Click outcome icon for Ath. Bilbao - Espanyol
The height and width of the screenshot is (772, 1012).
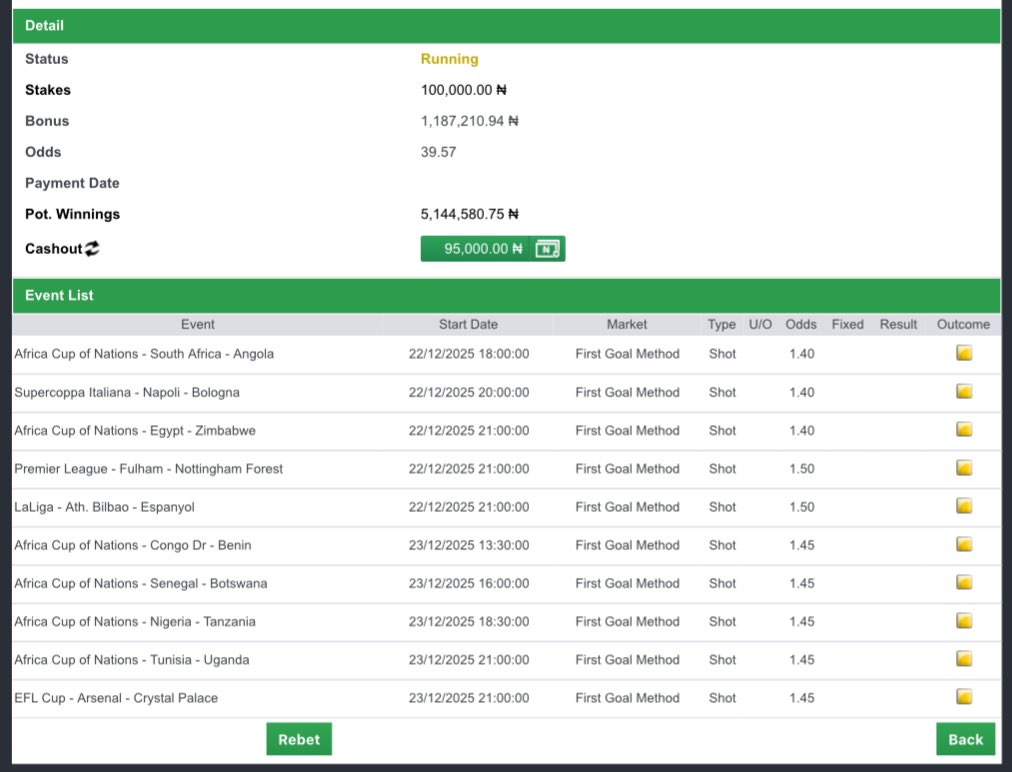tap(964, 506)
